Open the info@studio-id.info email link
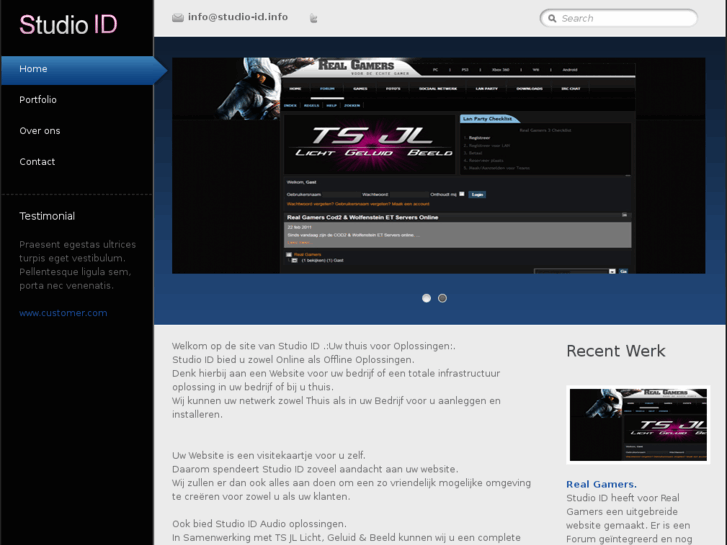 (x=238, y=17)
